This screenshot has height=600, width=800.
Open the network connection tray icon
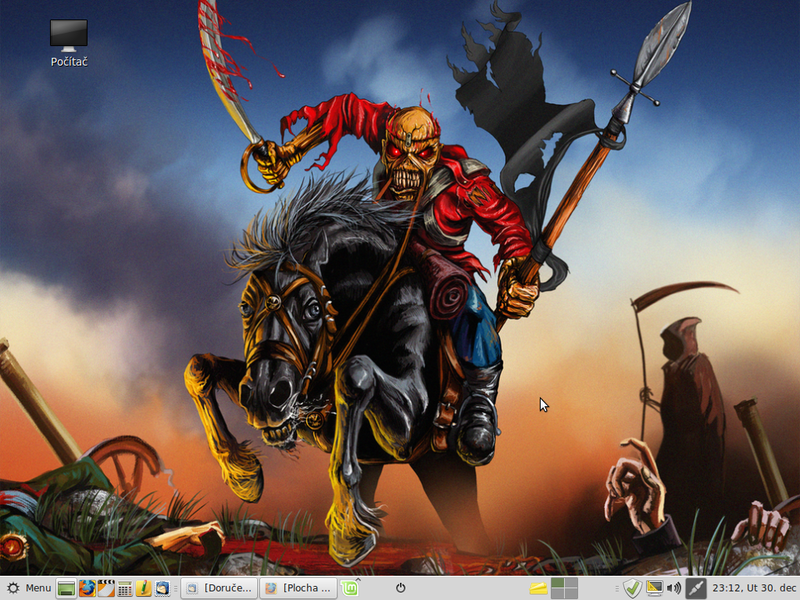point(696,588)
